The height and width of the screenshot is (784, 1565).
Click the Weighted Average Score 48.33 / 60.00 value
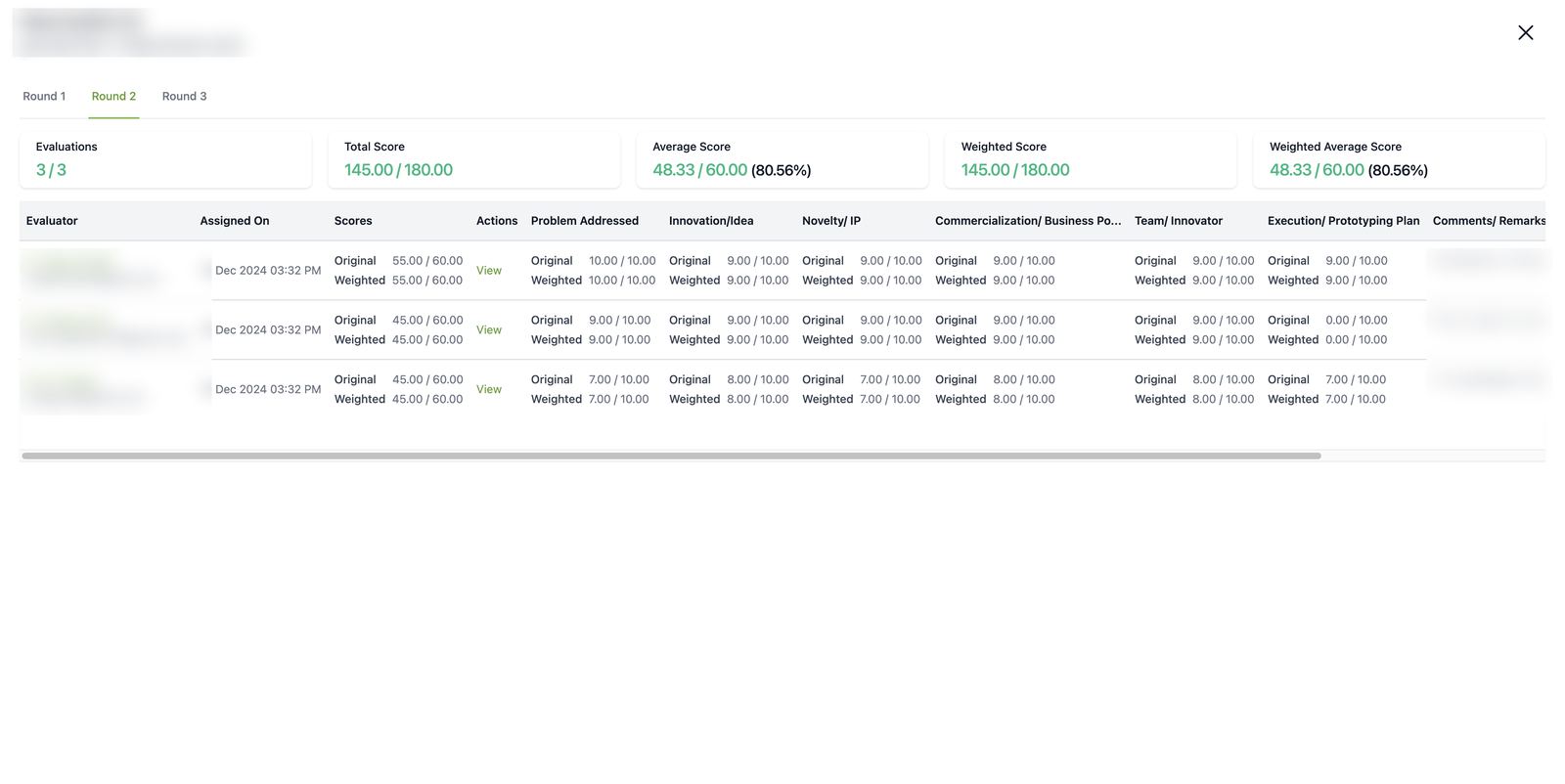[x=1349, y=170]
